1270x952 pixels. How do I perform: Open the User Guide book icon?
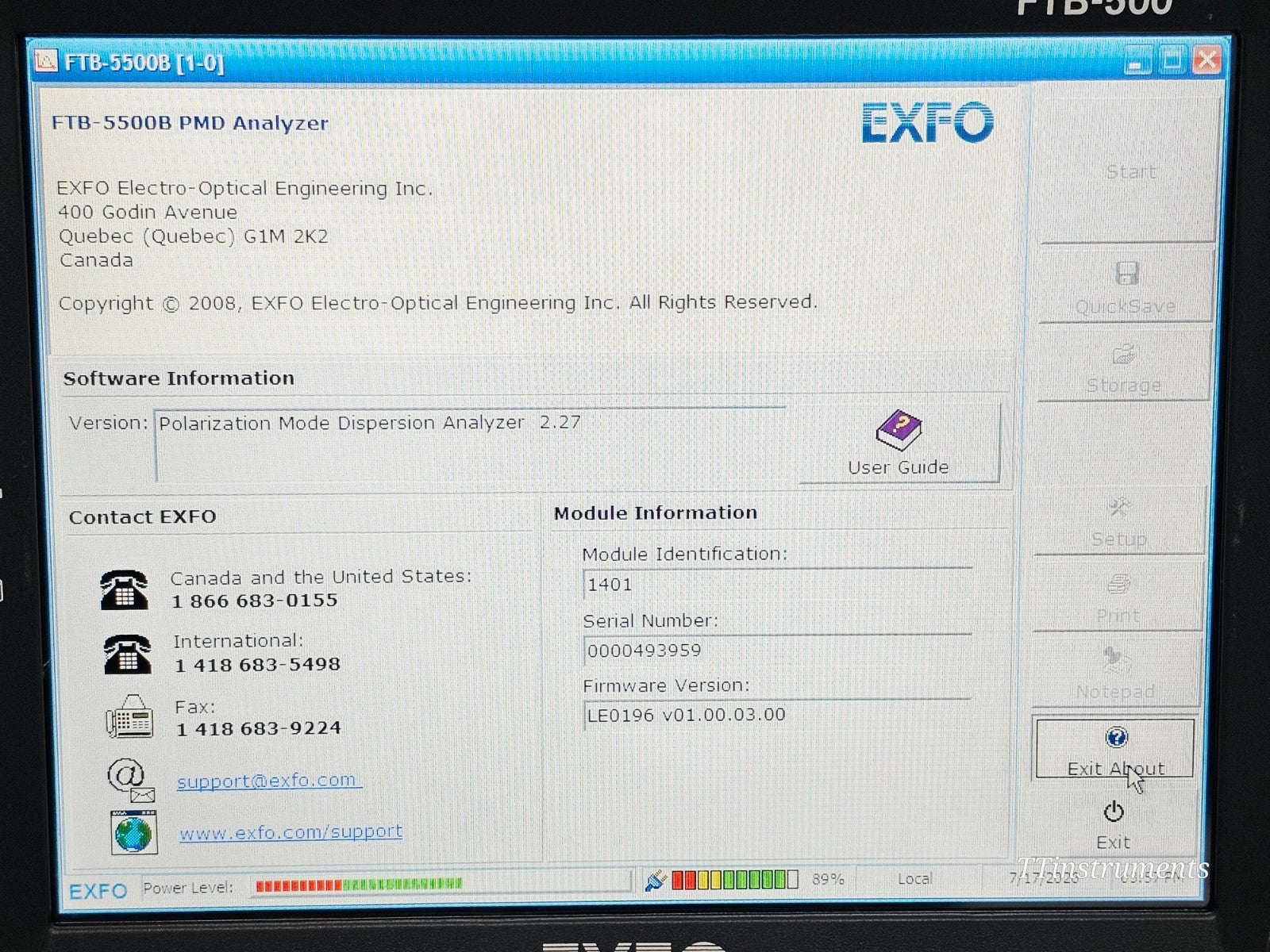(x=899, y=430)
